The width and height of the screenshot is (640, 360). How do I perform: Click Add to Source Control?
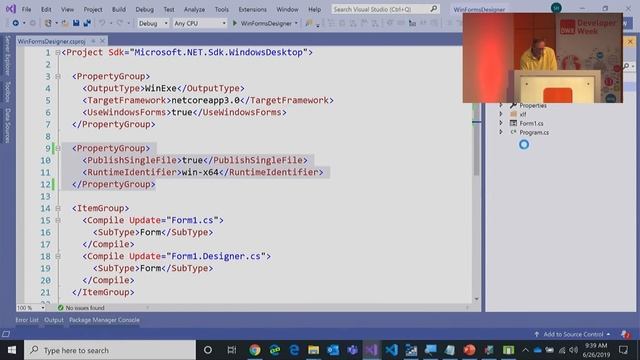(573, 334)
